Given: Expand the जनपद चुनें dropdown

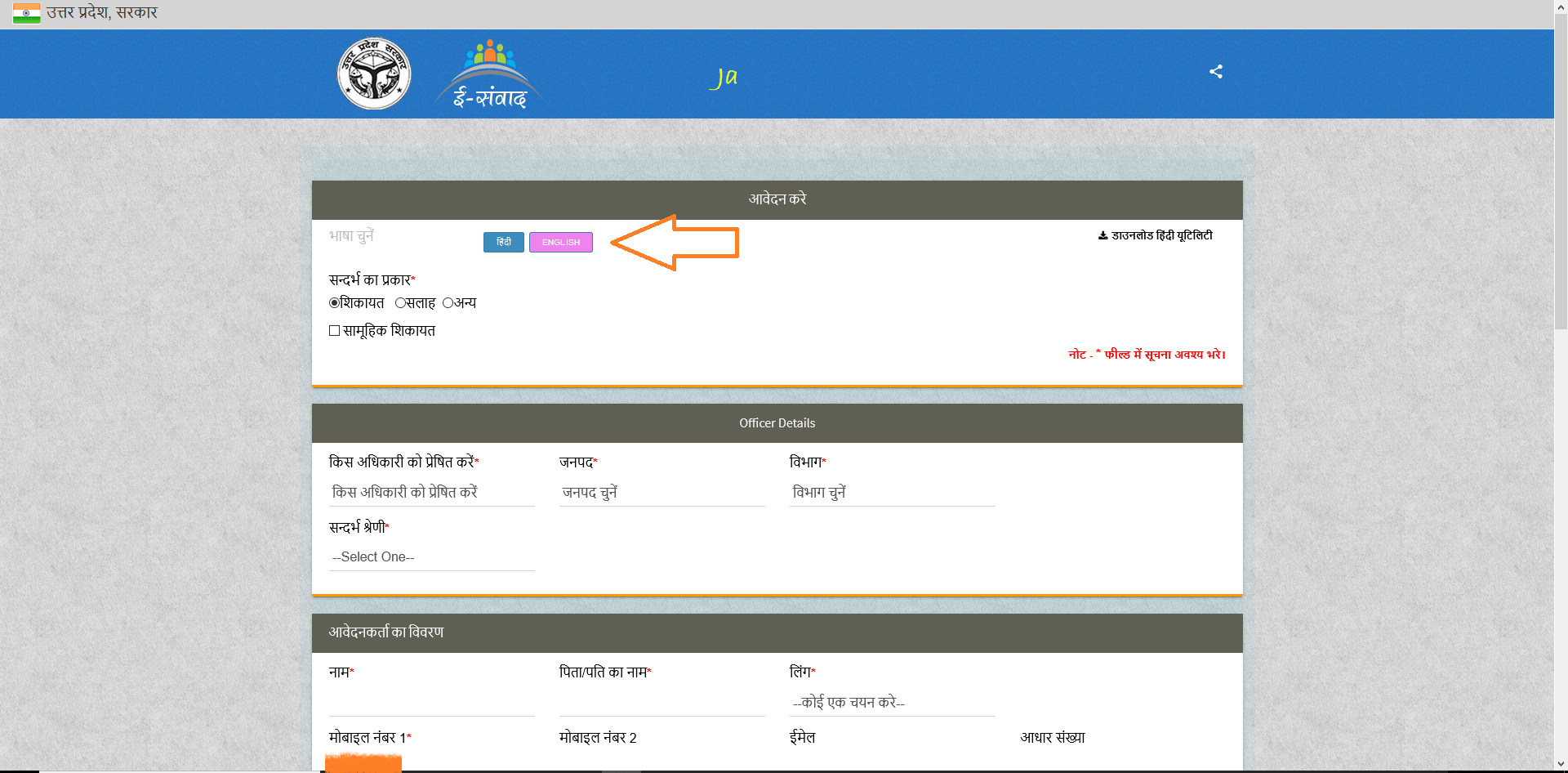Looking at the screenshot, I should point(661,492).
